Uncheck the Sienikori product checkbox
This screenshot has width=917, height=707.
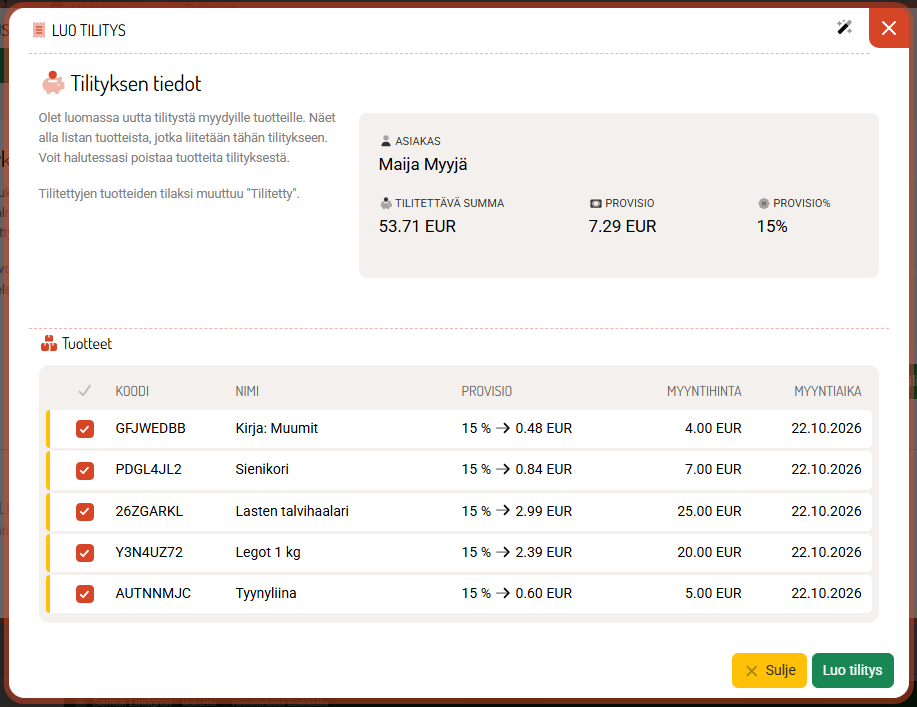pos(85,470)
